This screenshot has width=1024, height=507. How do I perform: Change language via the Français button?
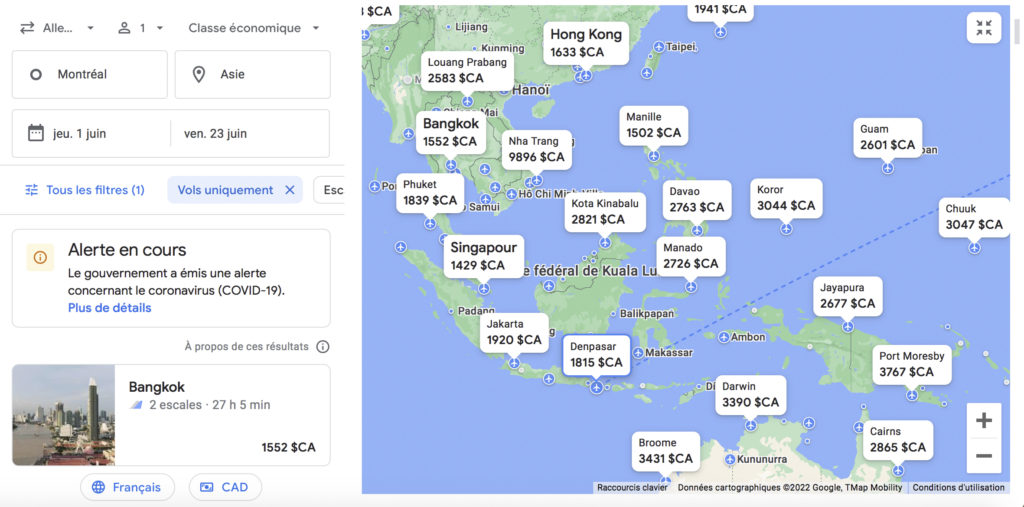pyautogui.click(x=127, y=487)
